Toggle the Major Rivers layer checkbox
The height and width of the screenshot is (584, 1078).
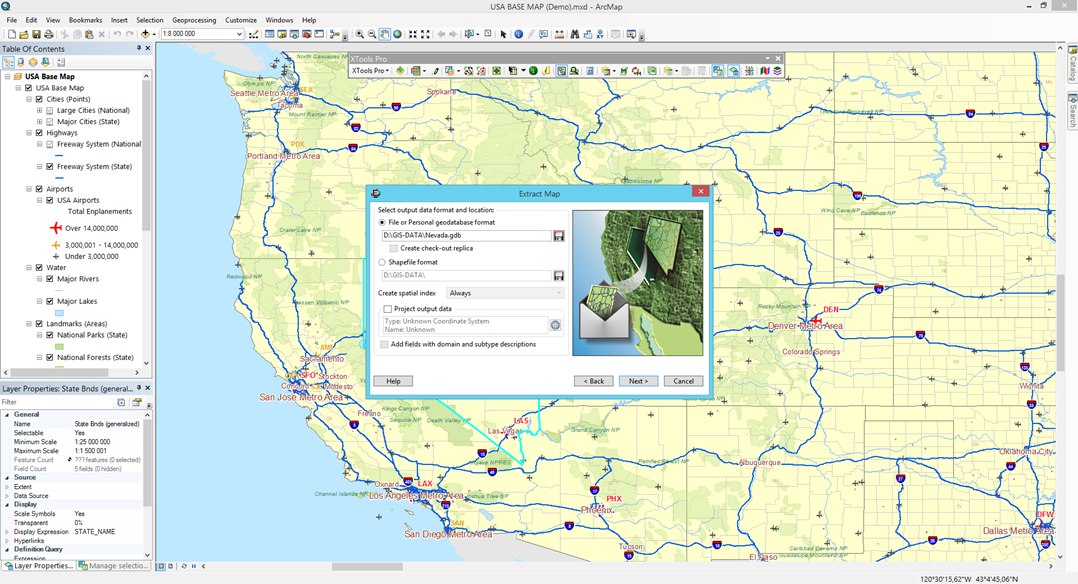click(50, 279)
